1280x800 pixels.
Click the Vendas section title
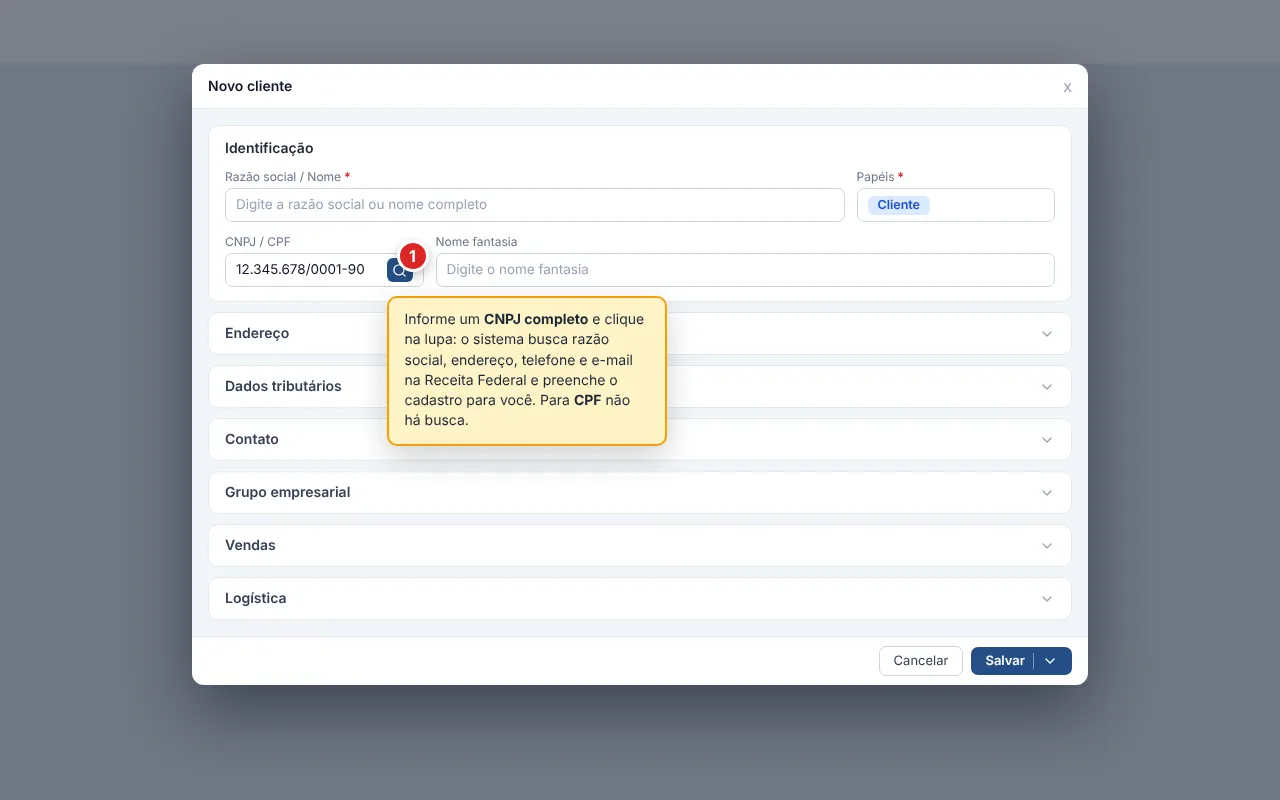250,545
